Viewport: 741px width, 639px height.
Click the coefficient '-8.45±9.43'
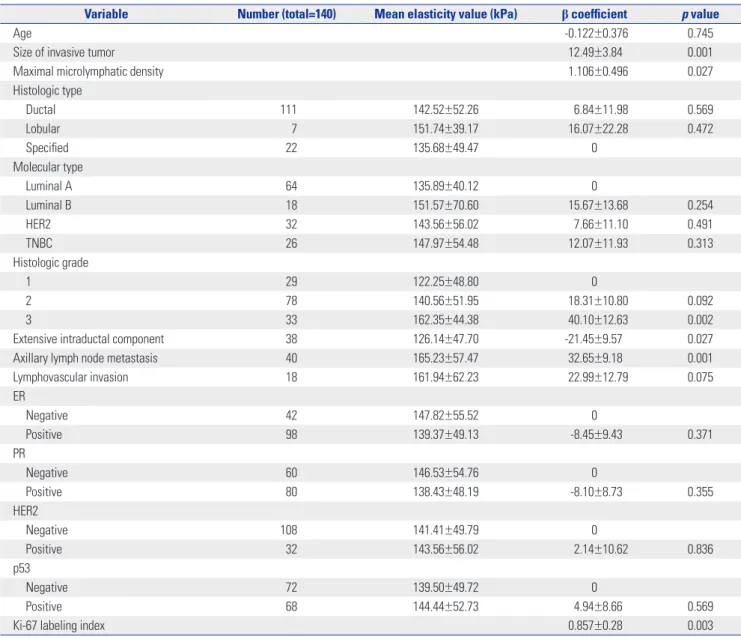click(596, 435)
